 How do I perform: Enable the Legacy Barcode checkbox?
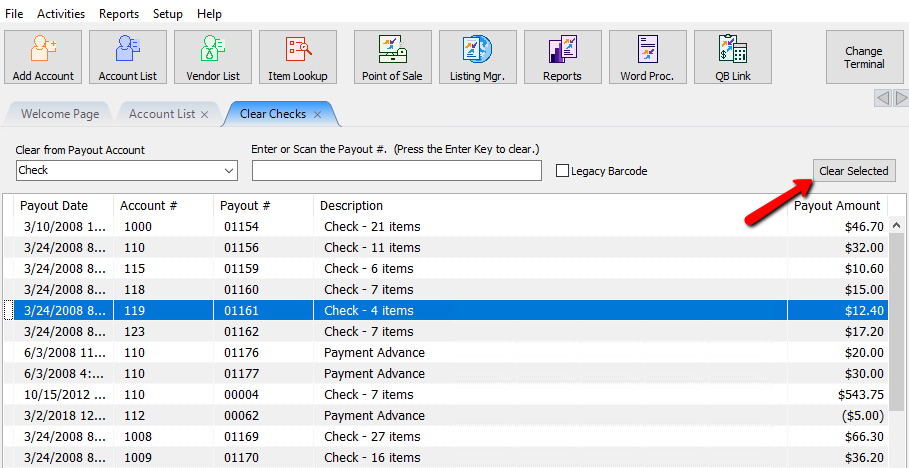(562, 171)
